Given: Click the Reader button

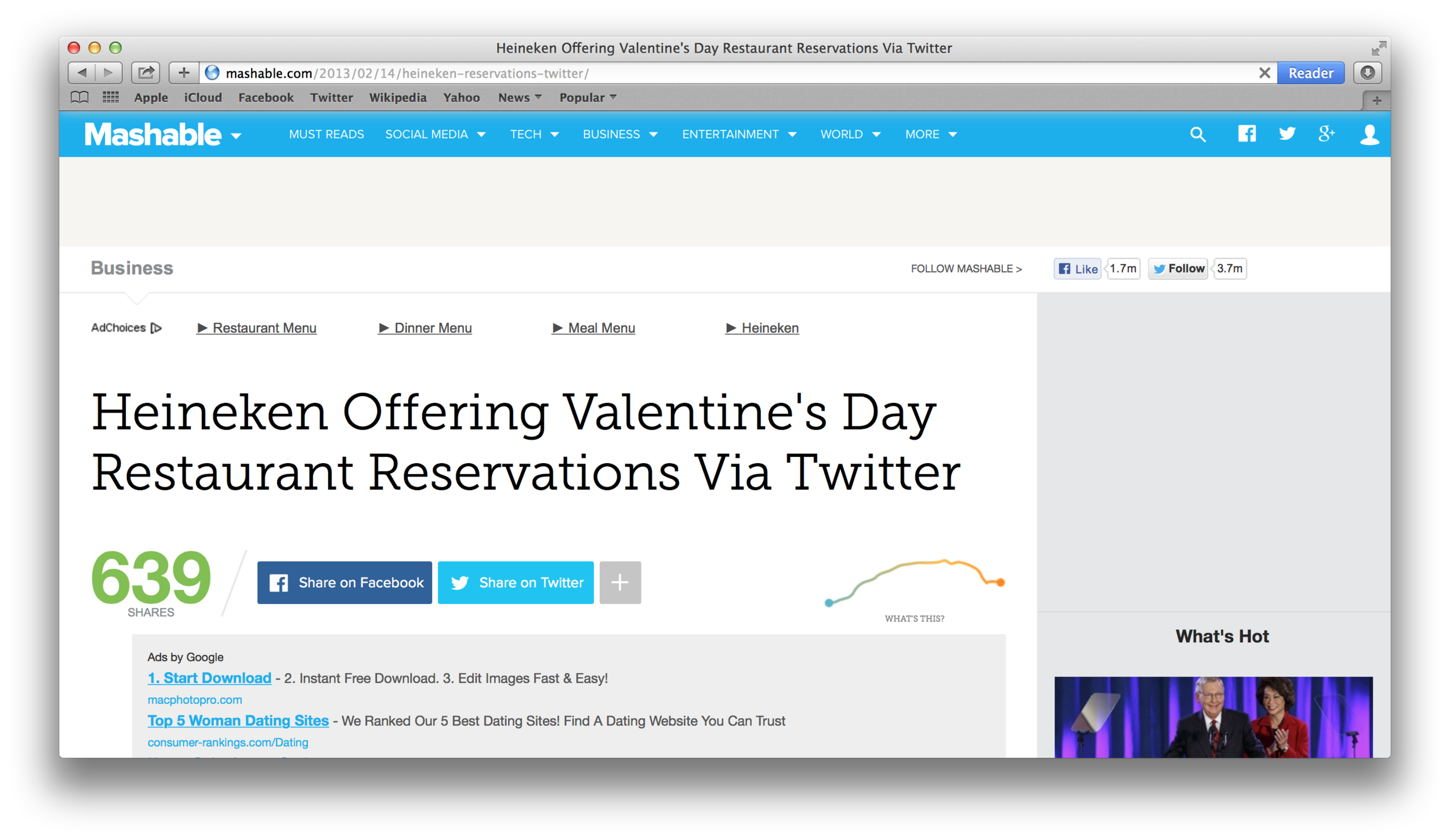Looking at the screenshot, I should [x=1310, y=73].
